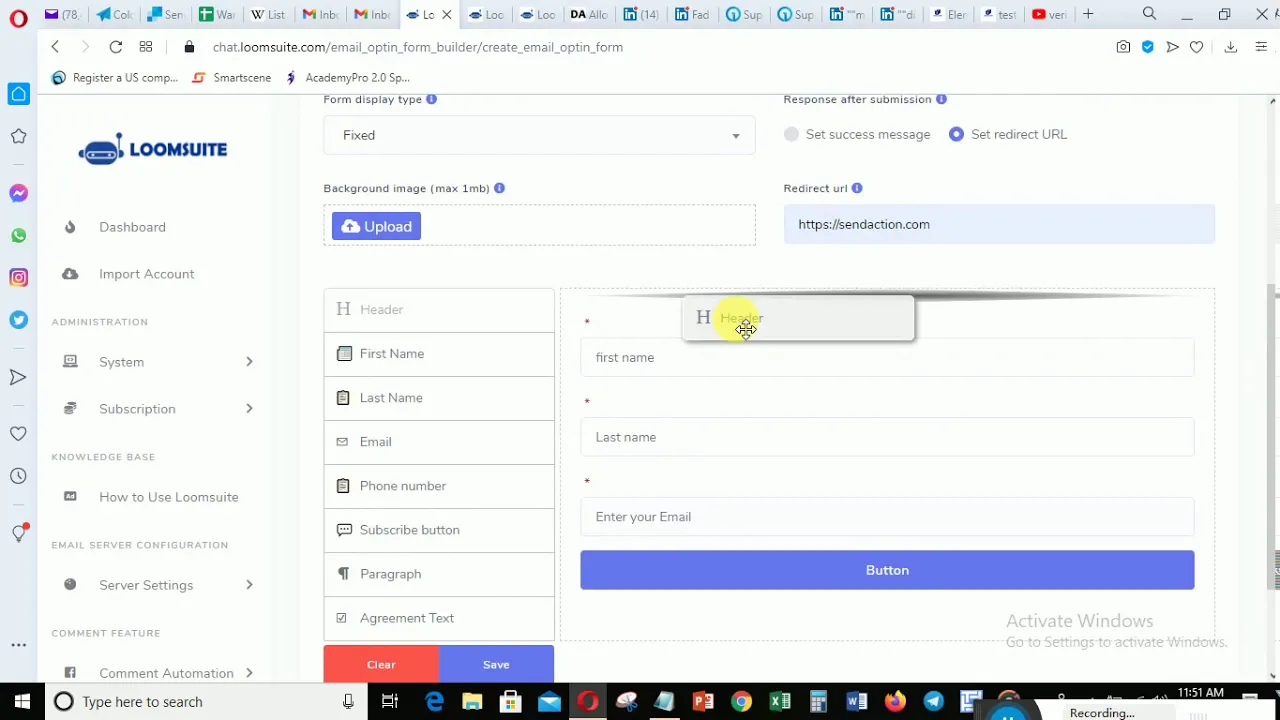This screenshot has width=1280, height=720.
Task: Open the Form display type dropdown
Action: (539, 135)
